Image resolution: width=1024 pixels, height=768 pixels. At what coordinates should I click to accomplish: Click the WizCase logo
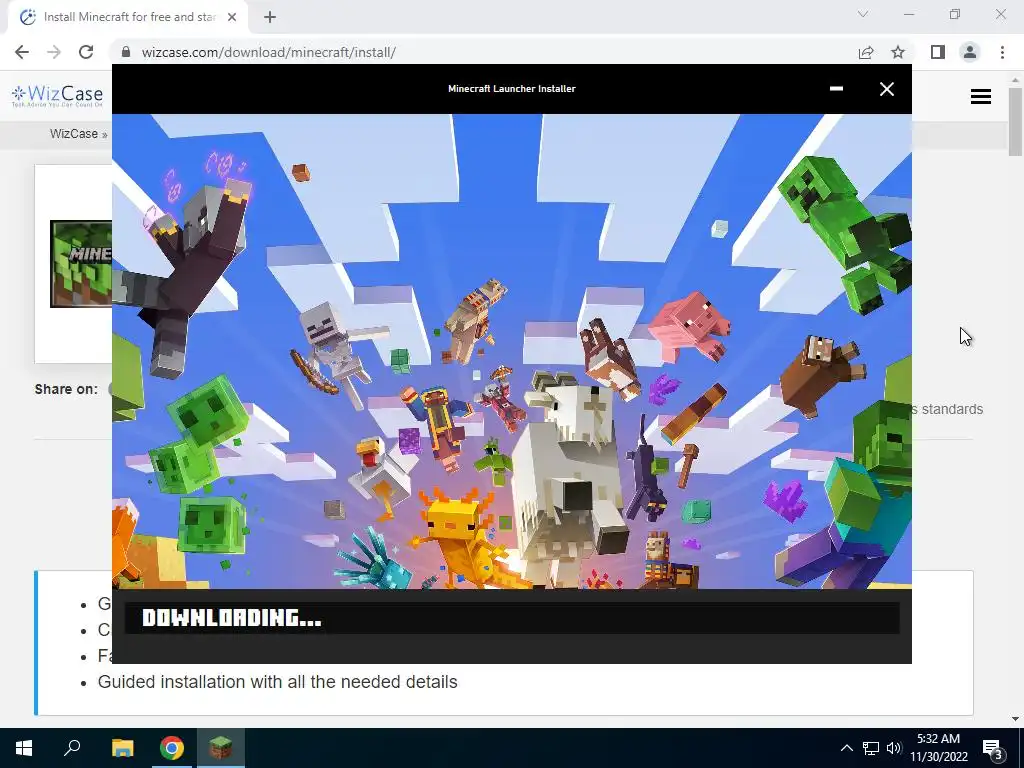click(x=57, y=96)
